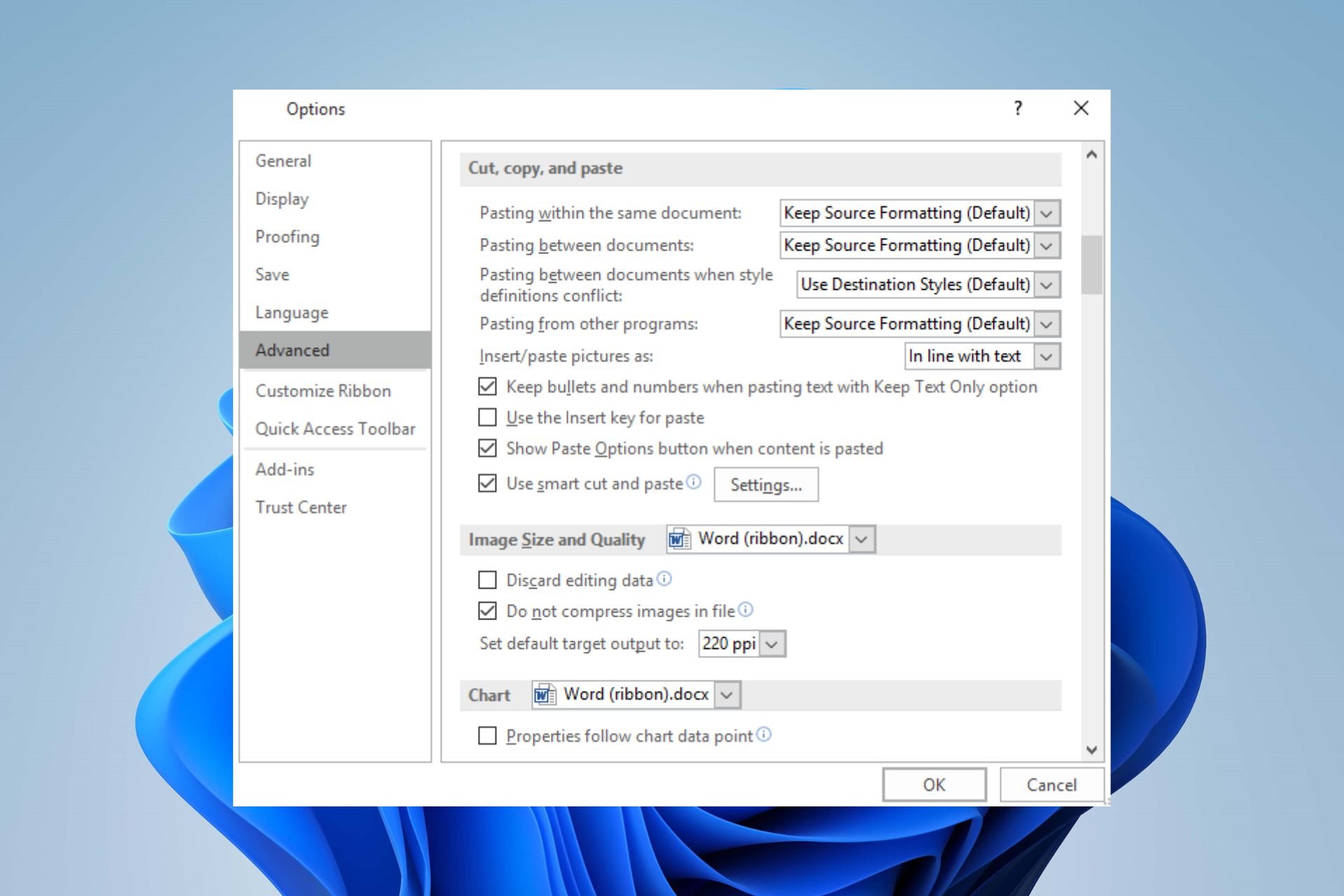The image size is (1344, 896).
Task: Toggle Keep bullets and numbers checkbox
Action: [487, 386]
